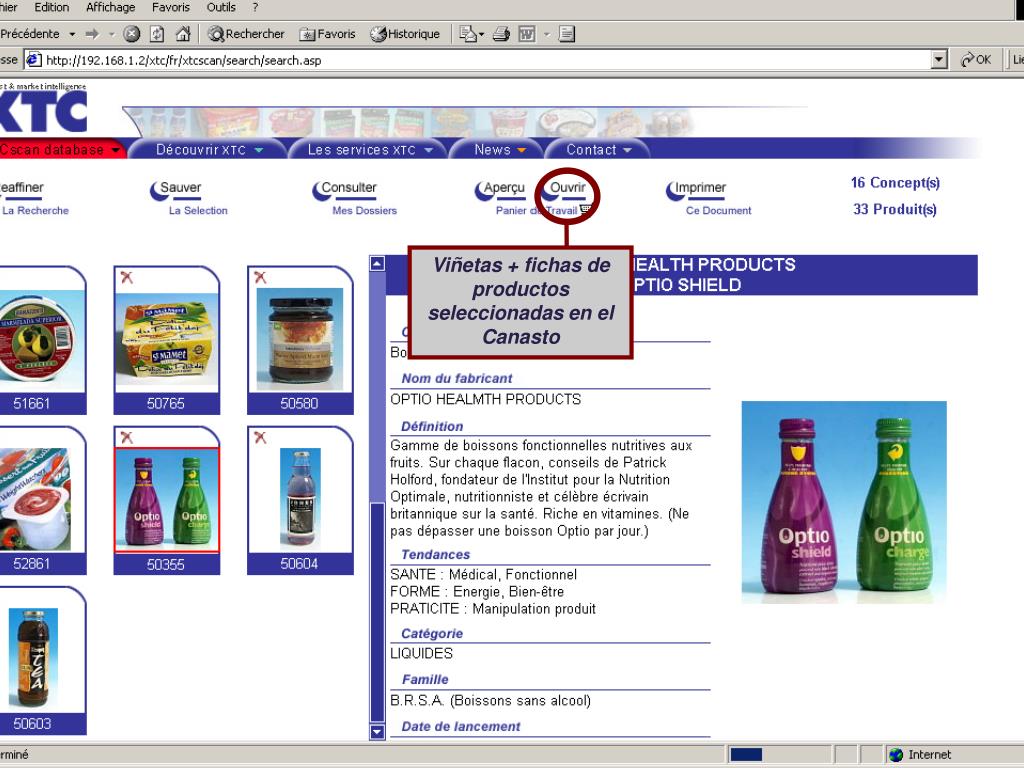Select the bottle thumbnail 50604

[300, 498]
